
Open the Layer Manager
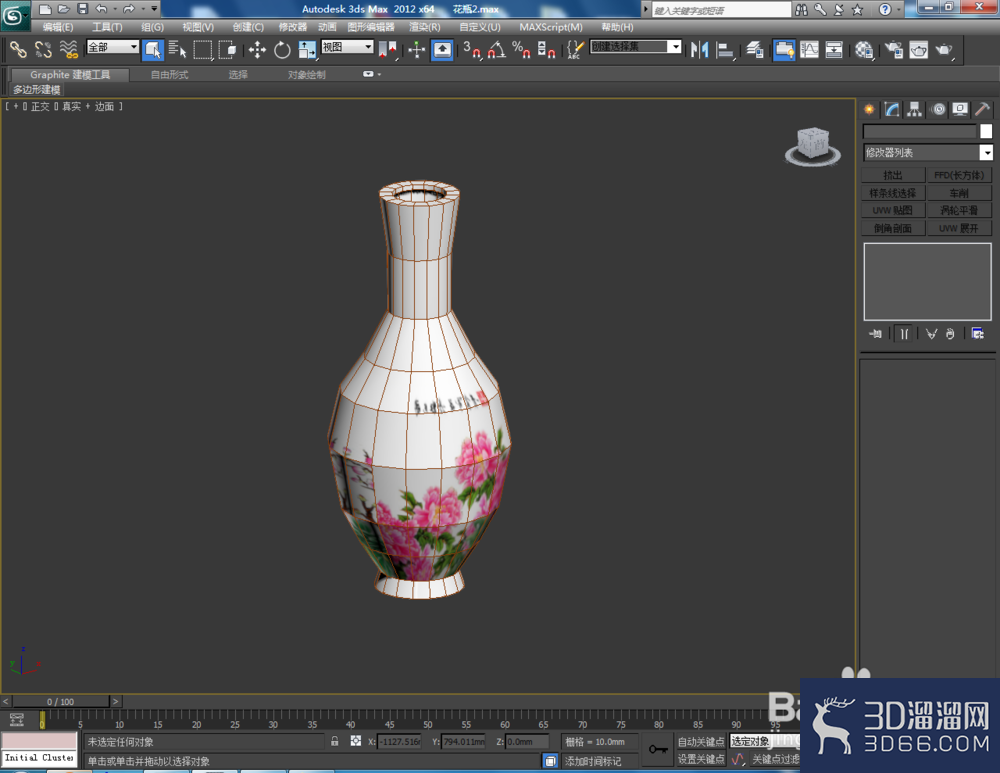point(755,49)
